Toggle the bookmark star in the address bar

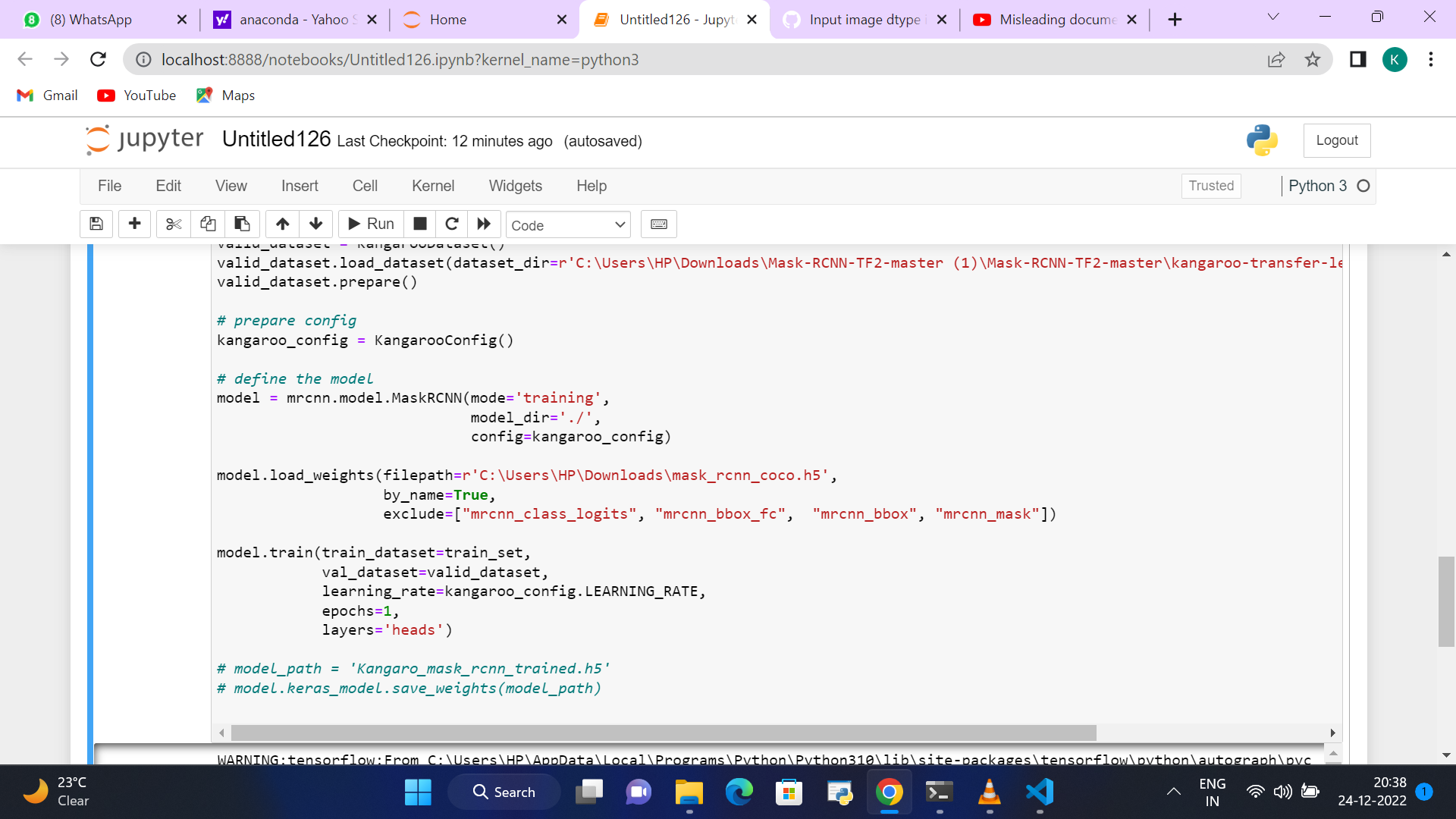click(1313, 59)
